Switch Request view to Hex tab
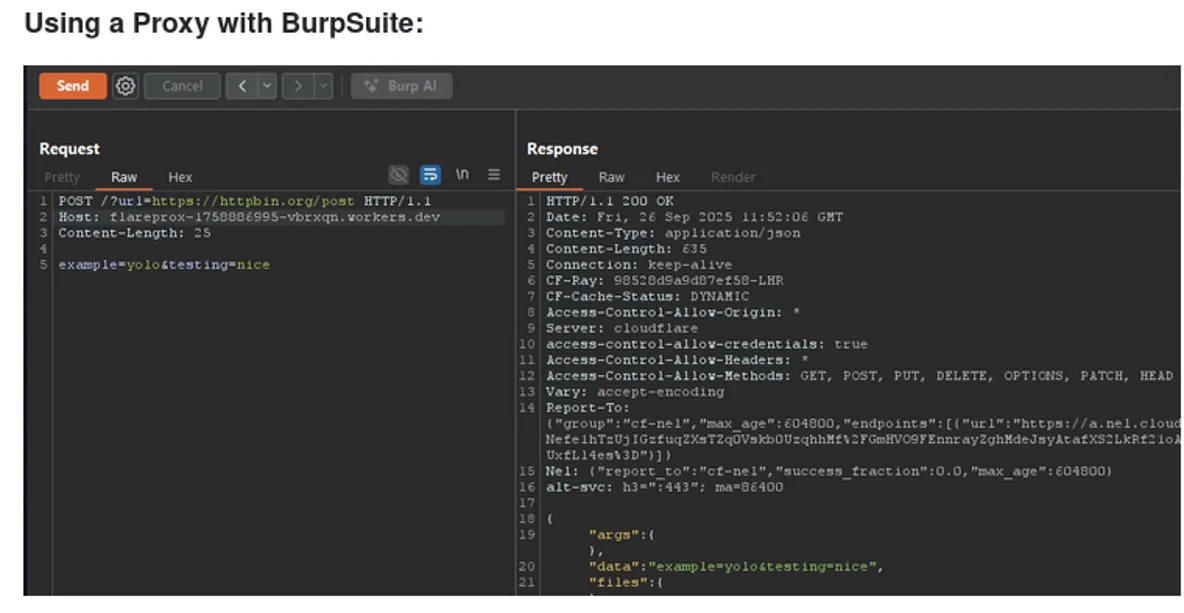This screenshot has height=613, width=1184. (180, 177)
